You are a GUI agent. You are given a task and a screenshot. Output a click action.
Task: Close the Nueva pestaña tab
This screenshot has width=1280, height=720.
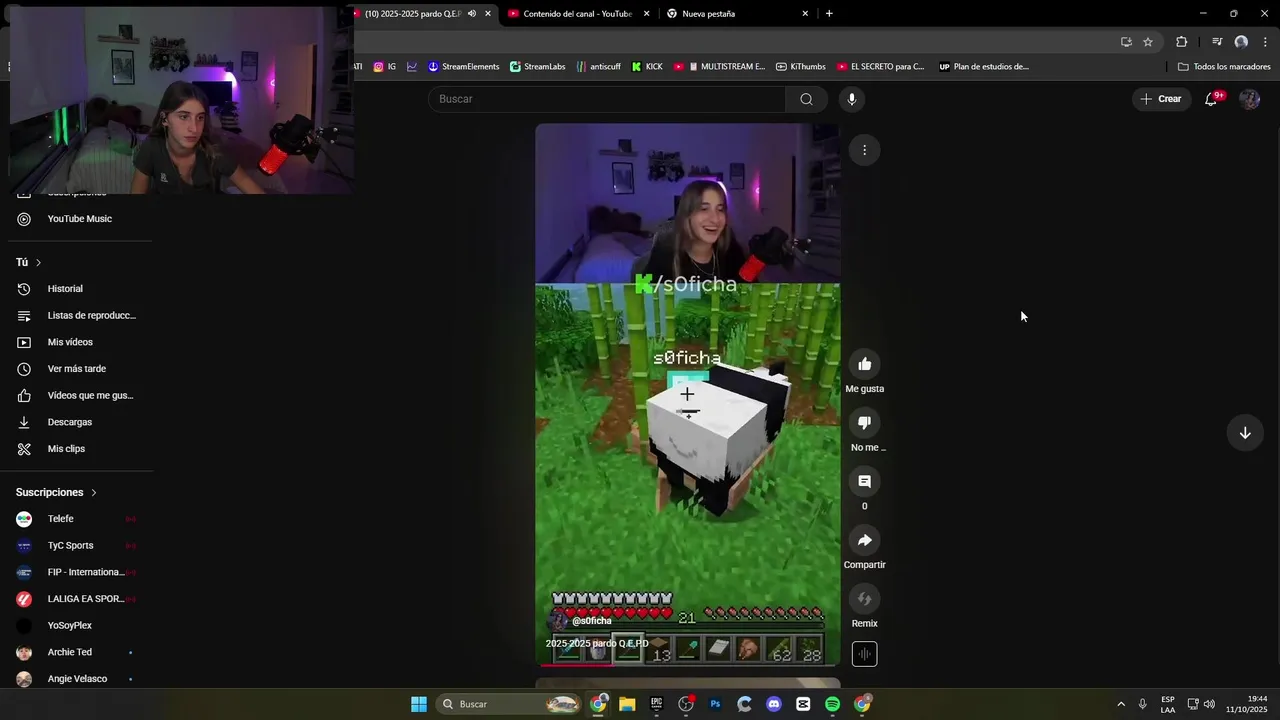coord(805,14)
